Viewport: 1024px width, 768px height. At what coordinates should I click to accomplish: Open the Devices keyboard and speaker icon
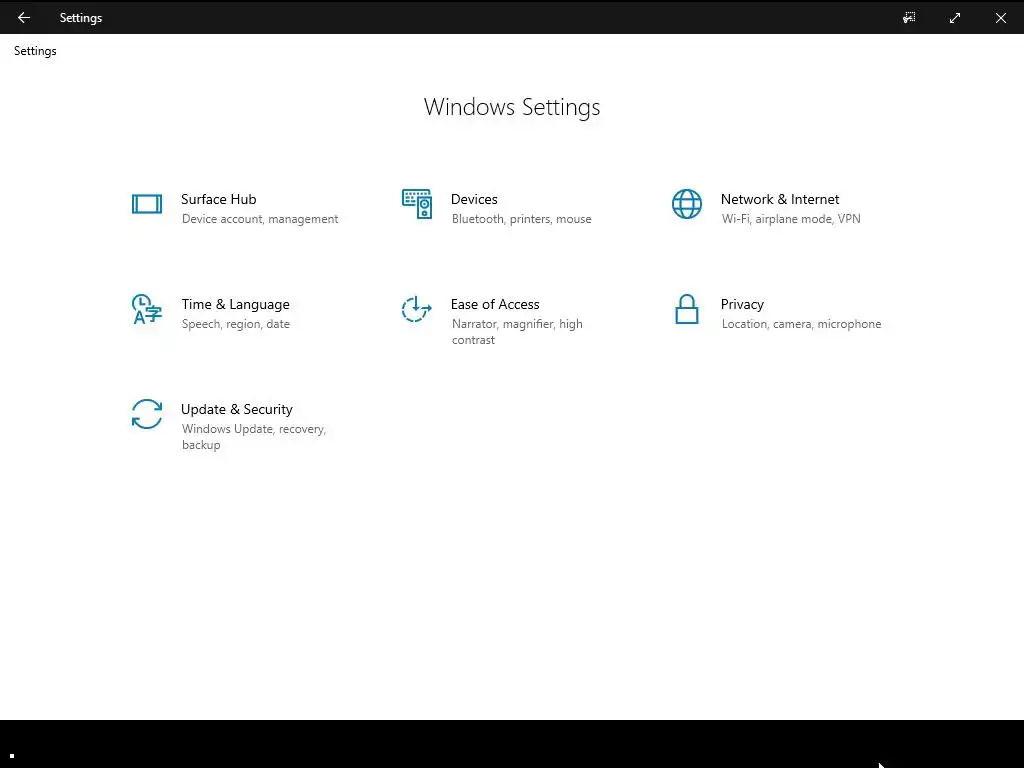click(x=417, y=204)
